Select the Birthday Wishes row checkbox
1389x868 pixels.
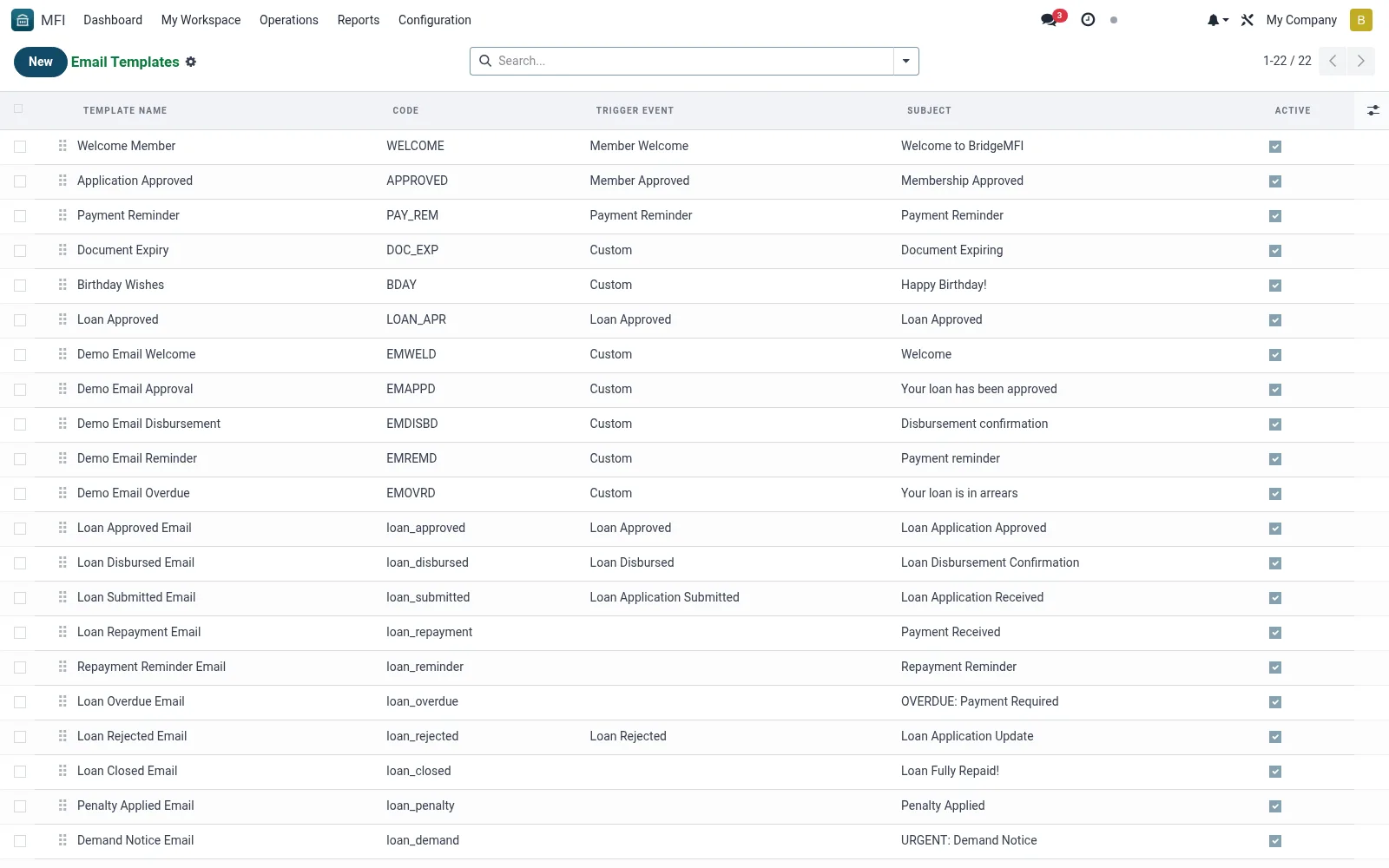coord(20,286)
